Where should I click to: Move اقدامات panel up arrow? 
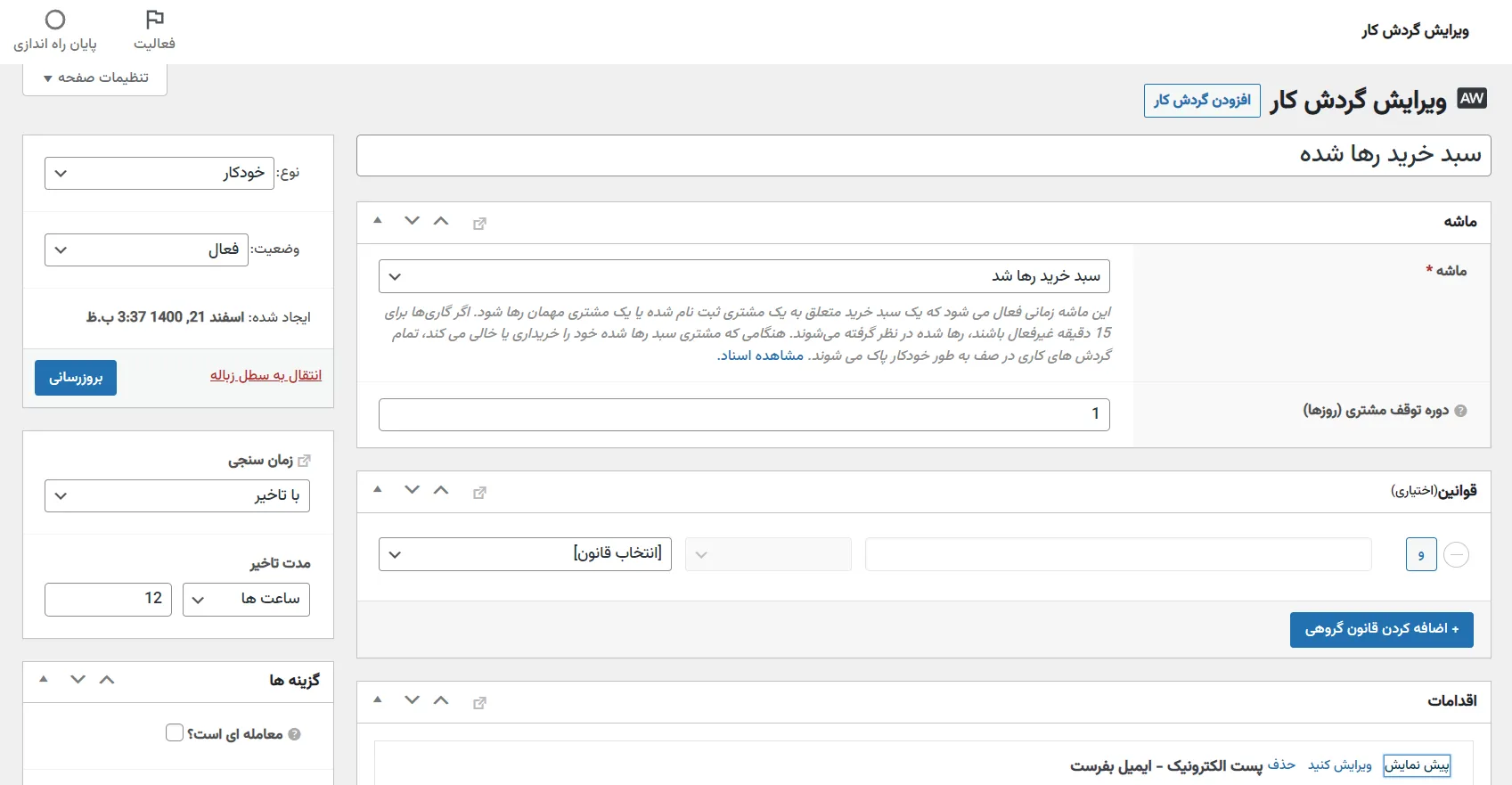click(x=441, y=700)
